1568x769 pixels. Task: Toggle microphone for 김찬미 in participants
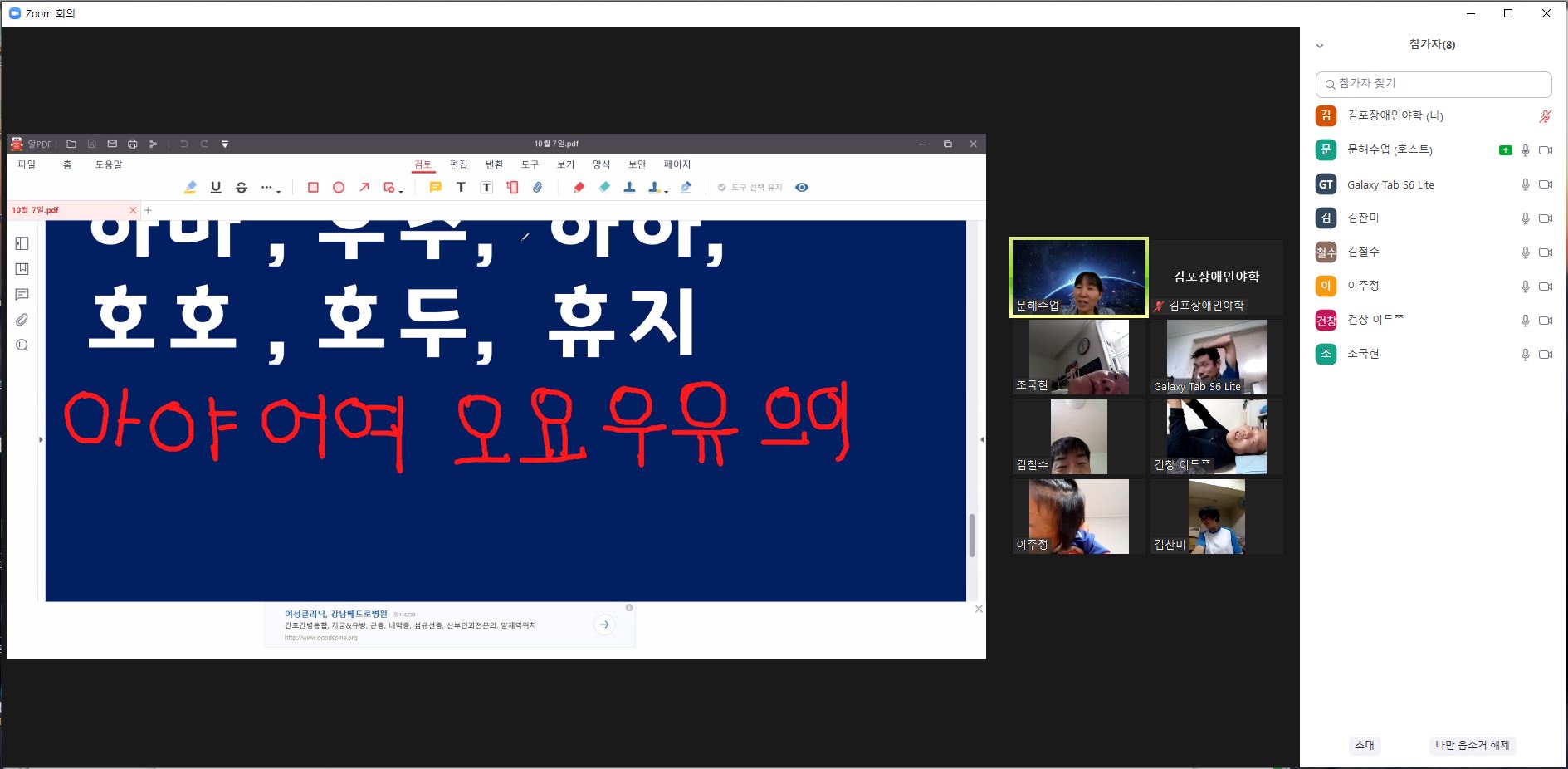pos(1525,218)
